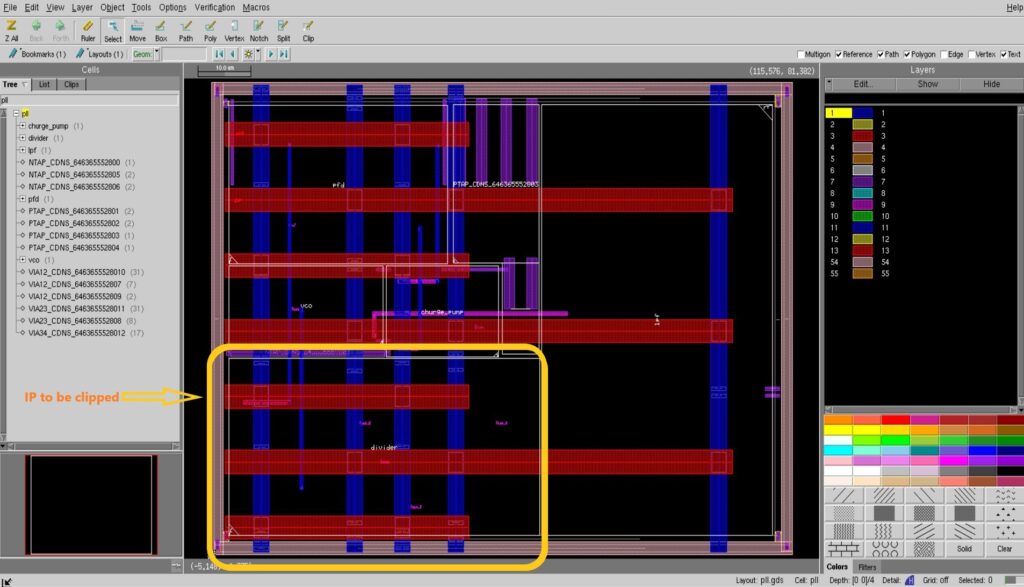Screen dimensions: 1024x587
Task: Click the Hide button in the Layers panel
Action: point(989,84)
